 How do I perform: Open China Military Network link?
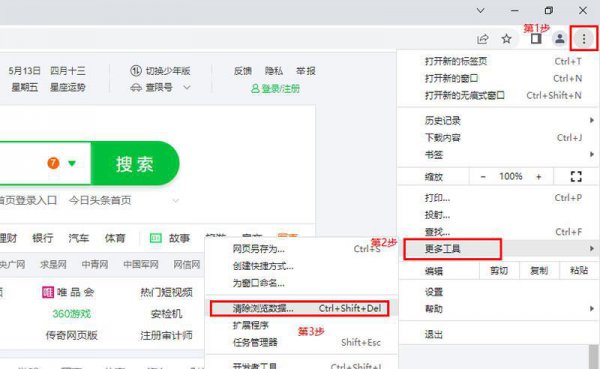(x=141, y=265)
